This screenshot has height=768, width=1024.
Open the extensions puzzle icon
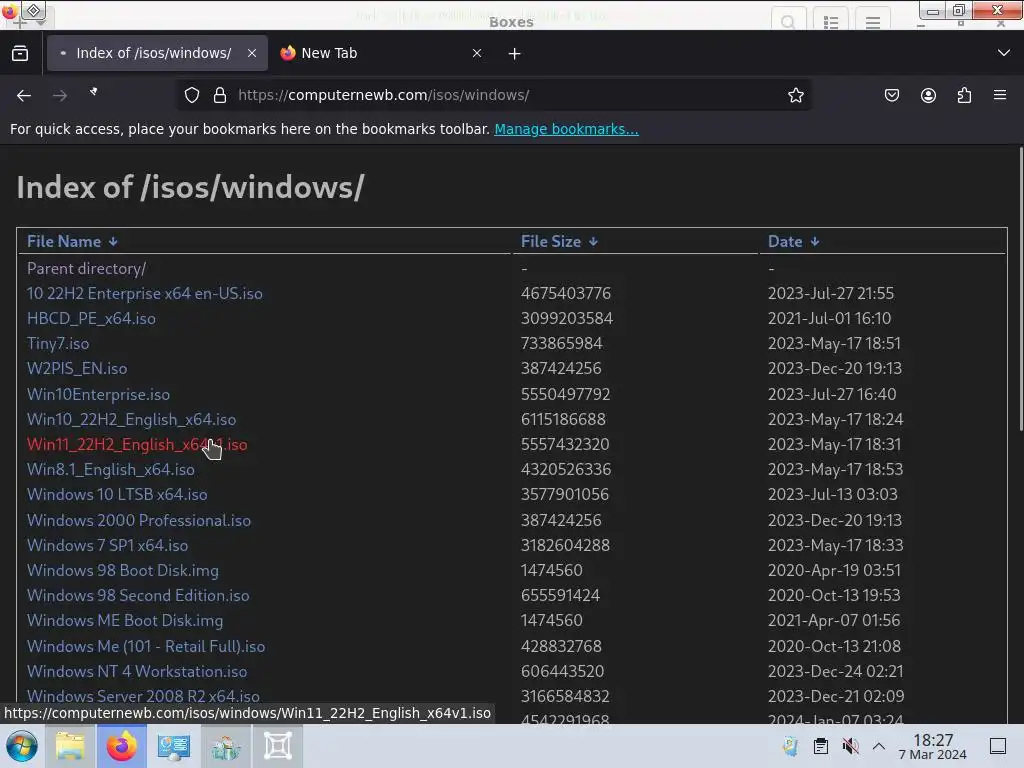pyautogui.click(x=964, y=95)
